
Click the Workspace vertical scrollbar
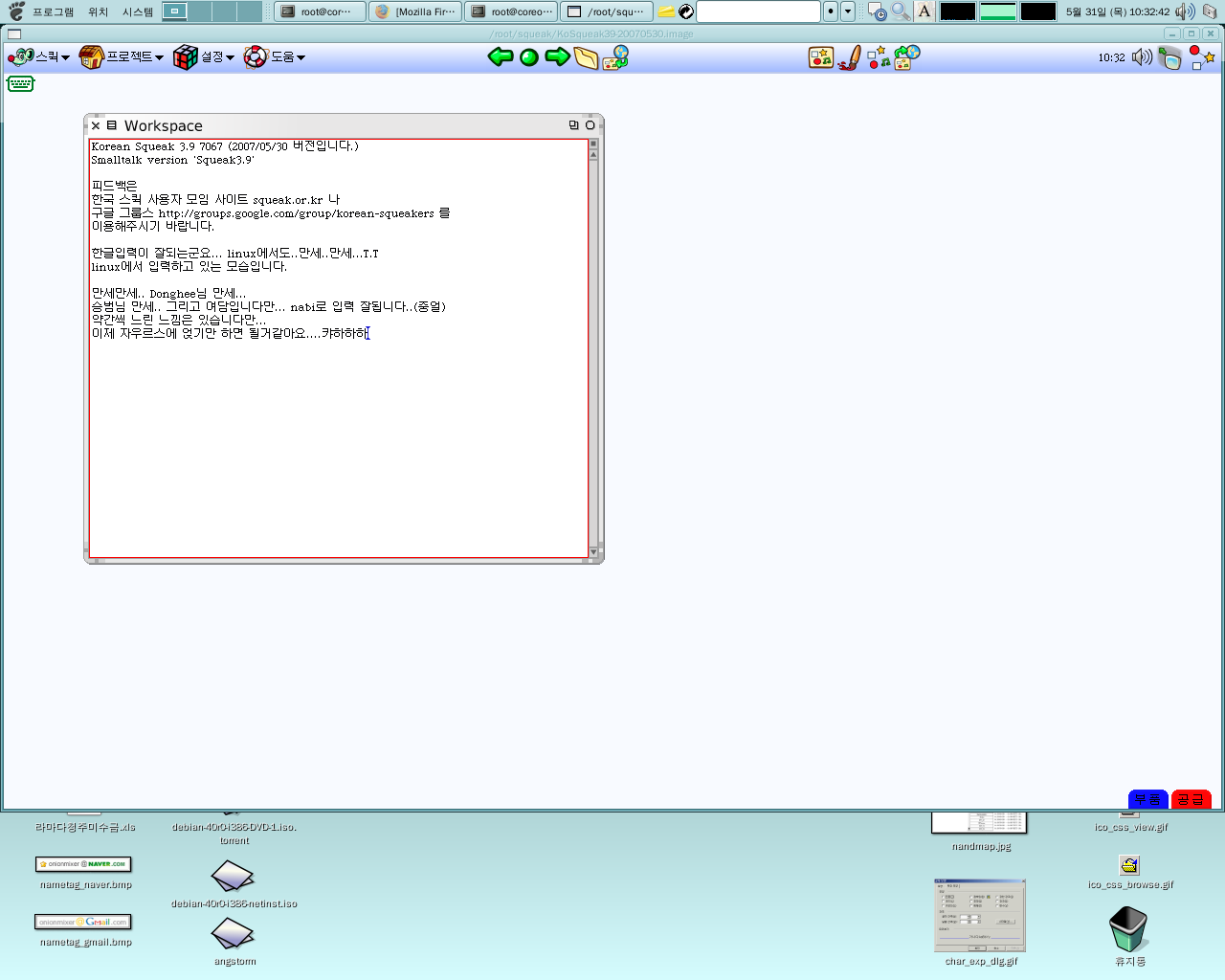593,345
